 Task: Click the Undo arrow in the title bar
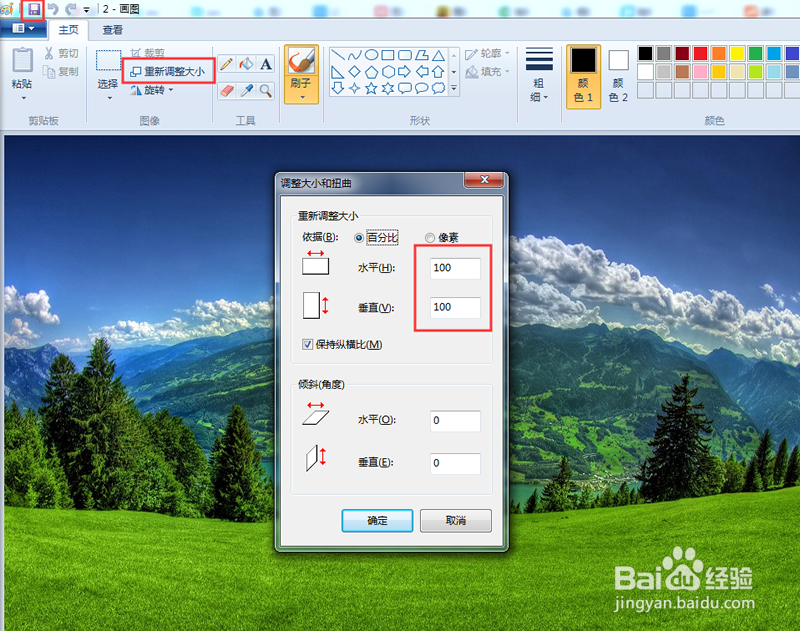click(x=53, y=9)
